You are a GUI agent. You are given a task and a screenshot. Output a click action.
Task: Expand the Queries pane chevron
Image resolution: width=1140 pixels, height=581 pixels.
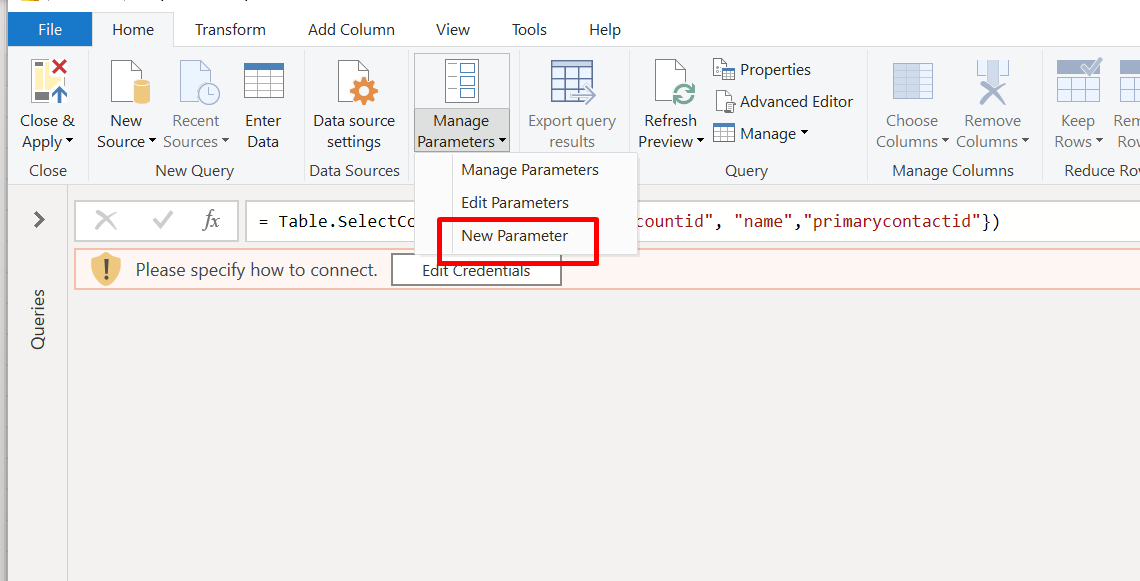pos(39,219)
